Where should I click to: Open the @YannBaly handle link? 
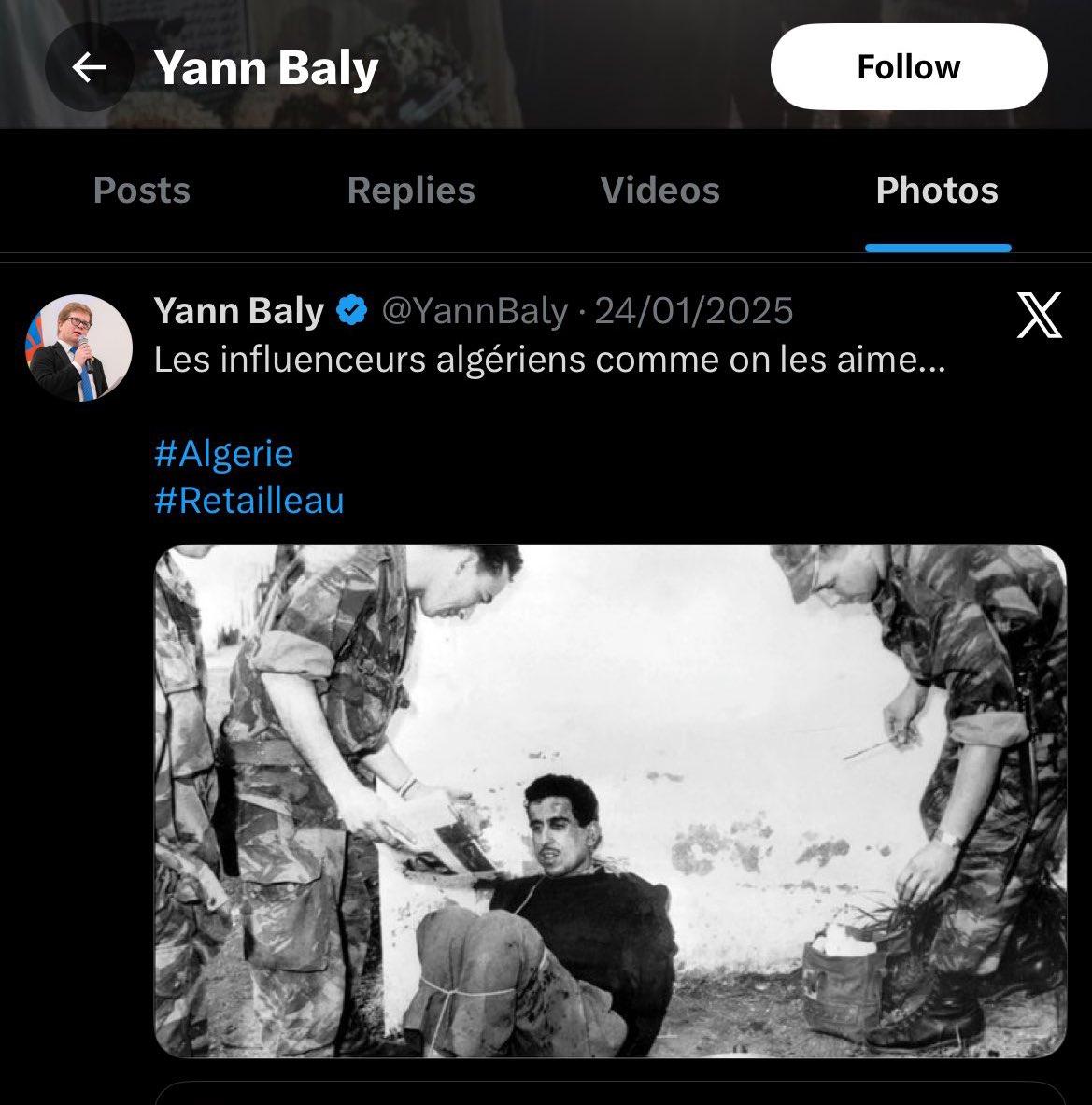(x=474, y=311)
